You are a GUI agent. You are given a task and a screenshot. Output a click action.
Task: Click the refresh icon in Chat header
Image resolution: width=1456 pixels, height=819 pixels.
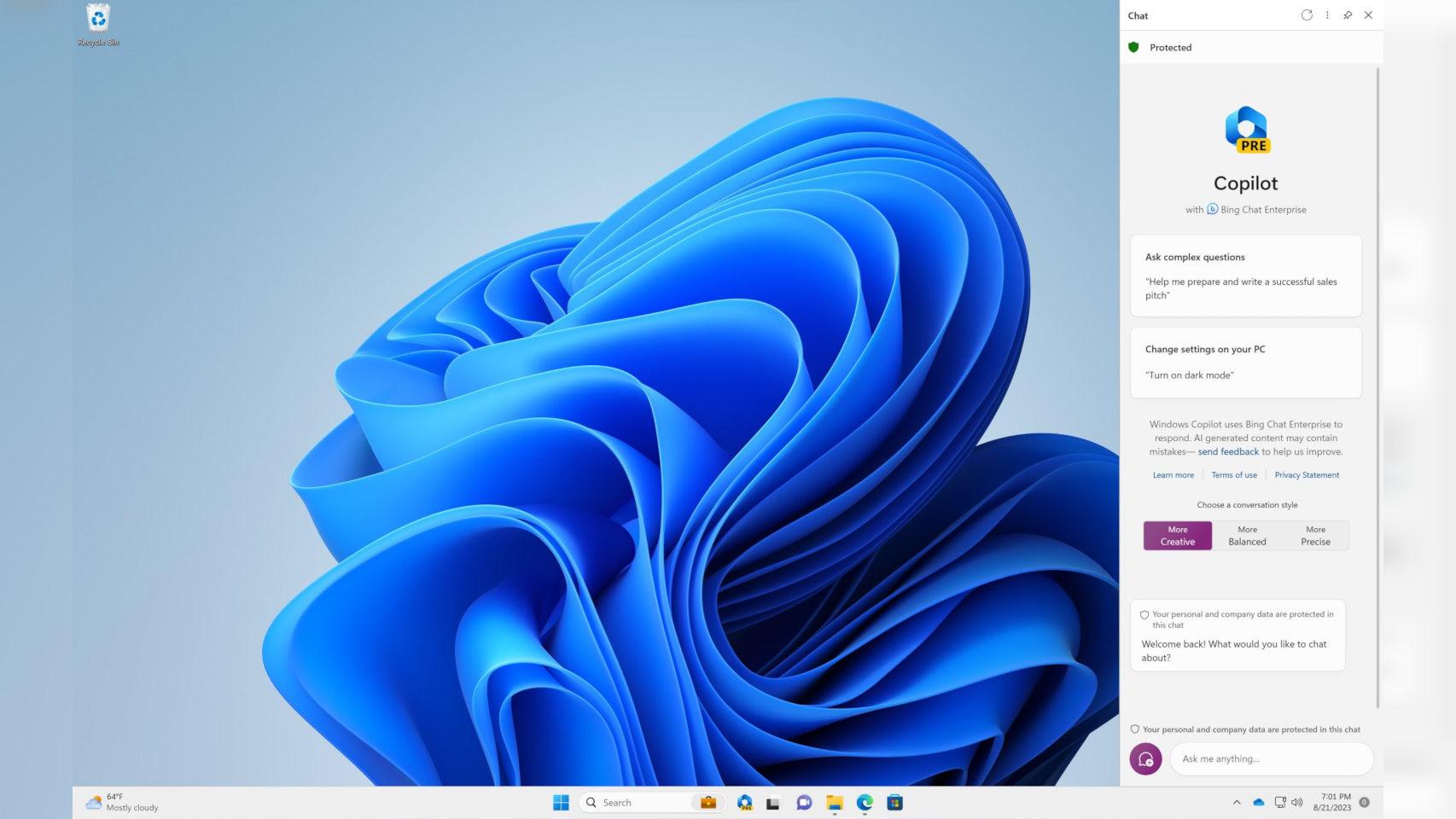(x=1306, y=15)
